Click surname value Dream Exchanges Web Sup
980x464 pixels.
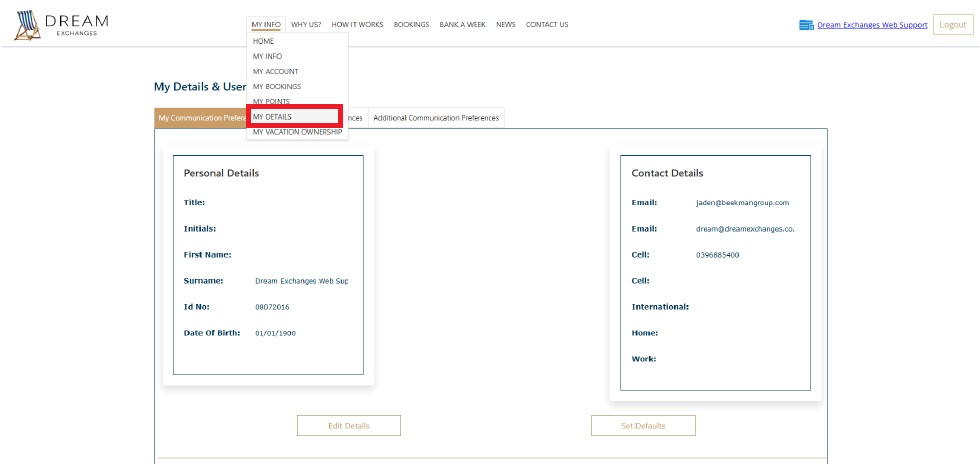(302, 281)
